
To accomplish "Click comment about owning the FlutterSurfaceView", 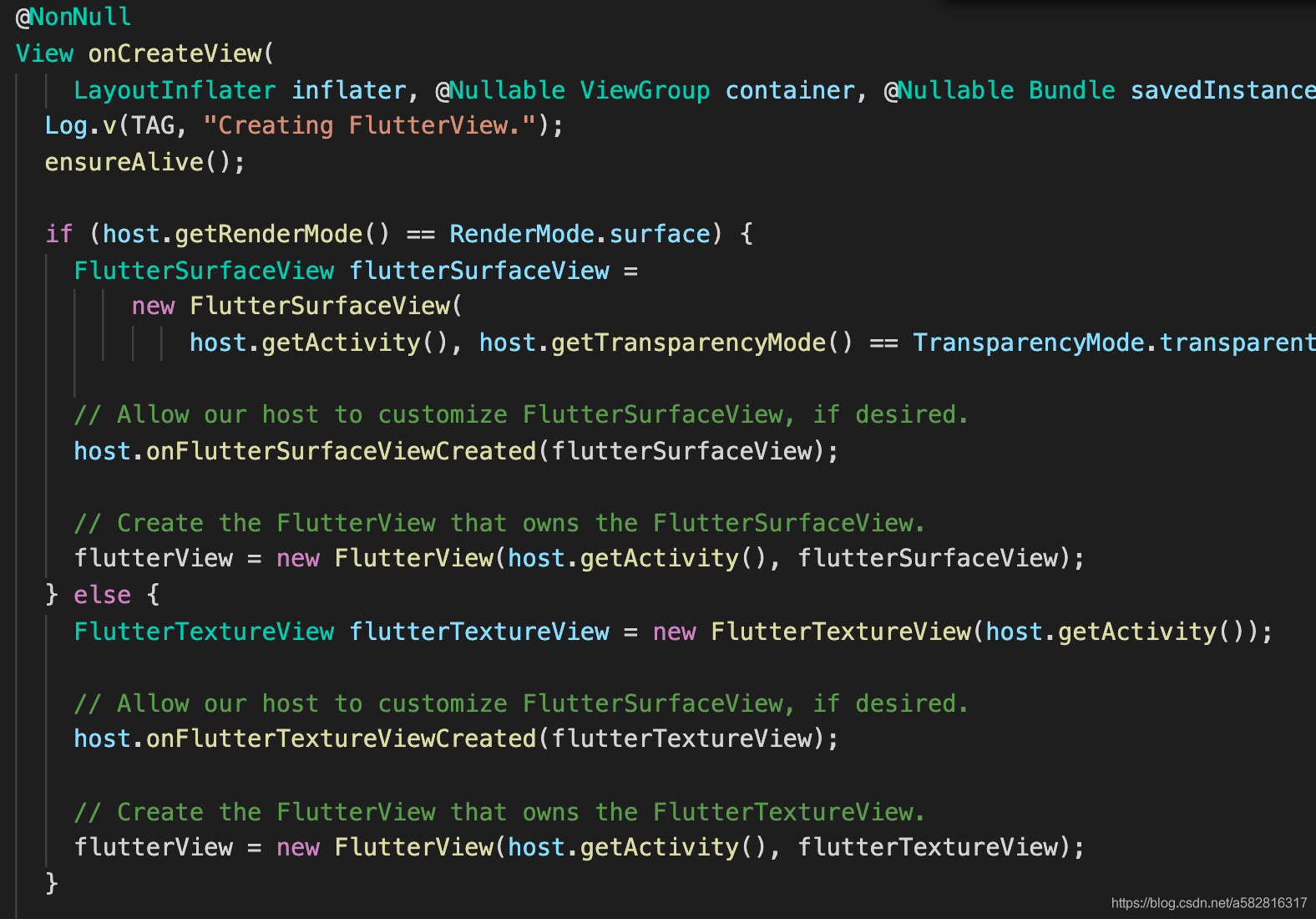I will tap(499, 523).
